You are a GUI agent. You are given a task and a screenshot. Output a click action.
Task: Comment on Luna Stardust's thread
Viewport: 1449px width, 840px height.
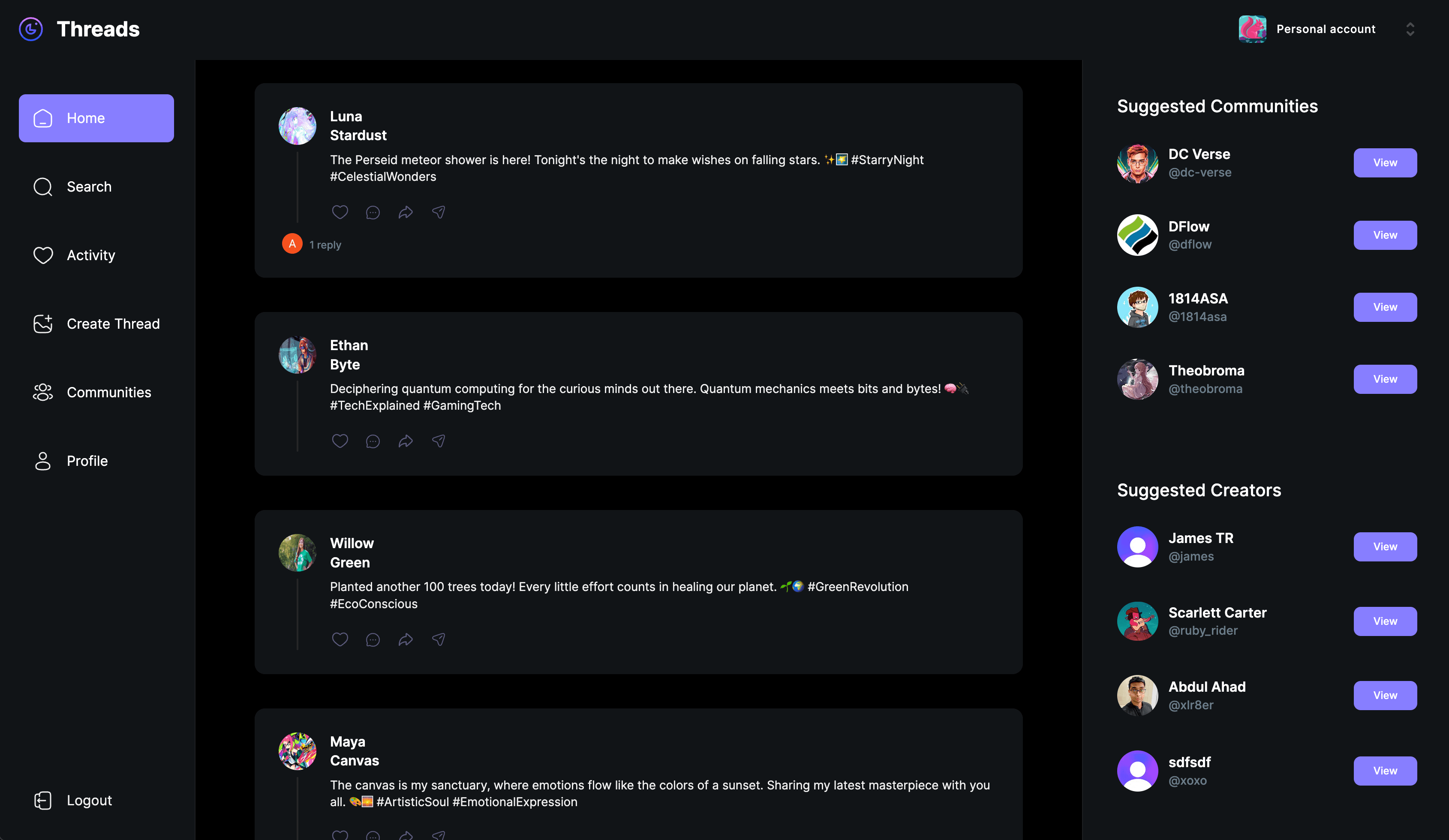pos(373,212)
